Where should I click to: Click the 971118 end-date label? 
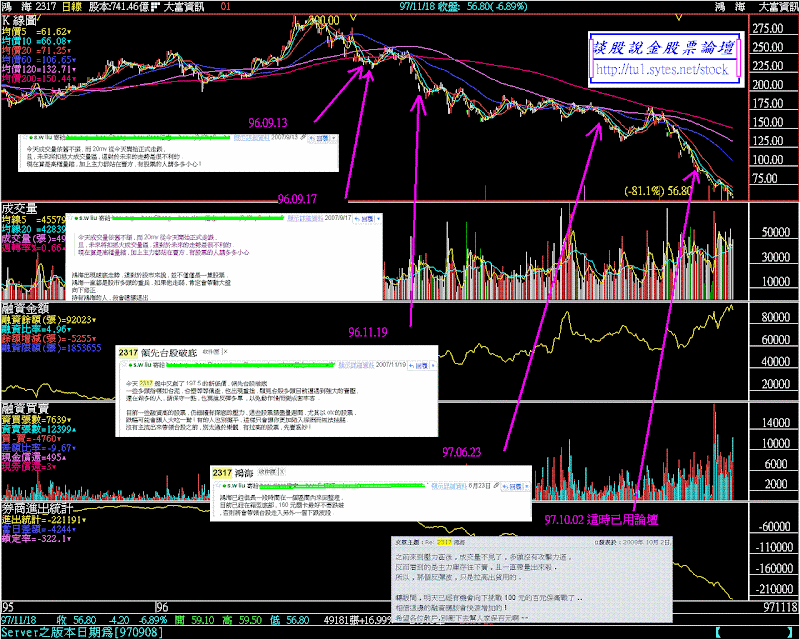(781, 607)
